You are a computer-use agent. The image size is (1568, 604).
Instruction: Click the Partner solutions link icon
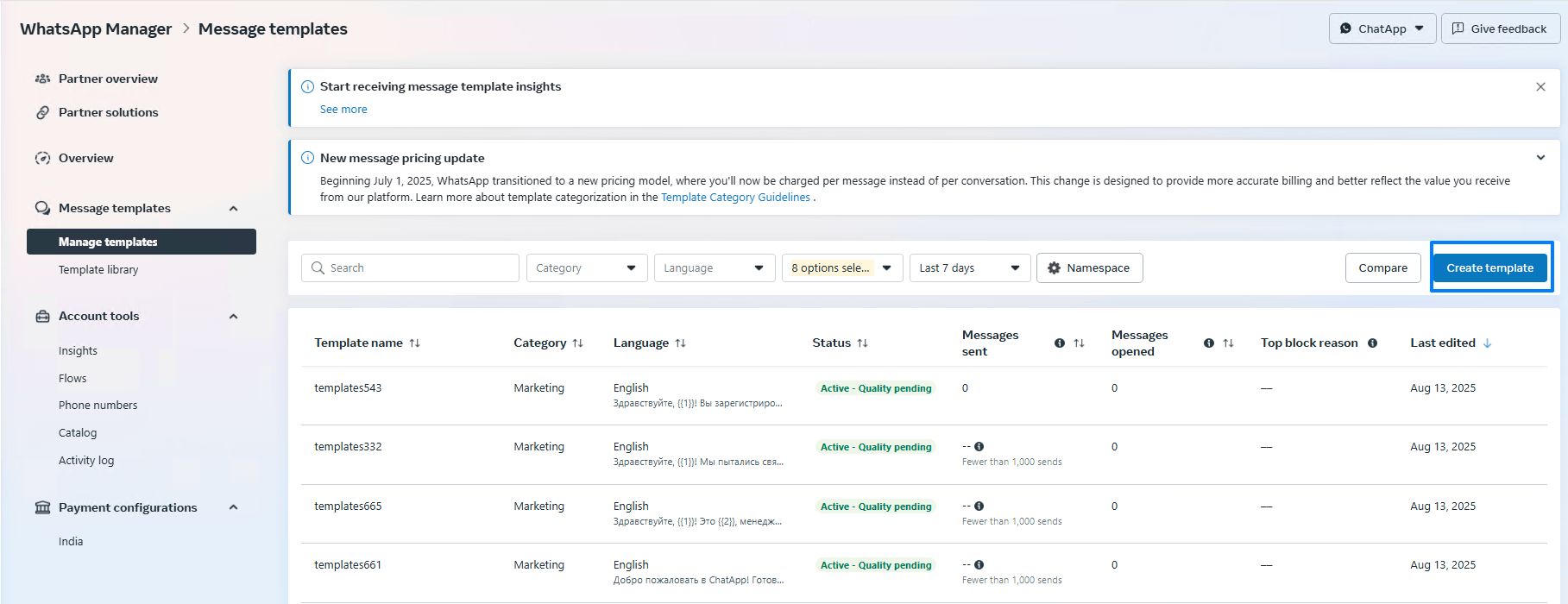(42, 112)
